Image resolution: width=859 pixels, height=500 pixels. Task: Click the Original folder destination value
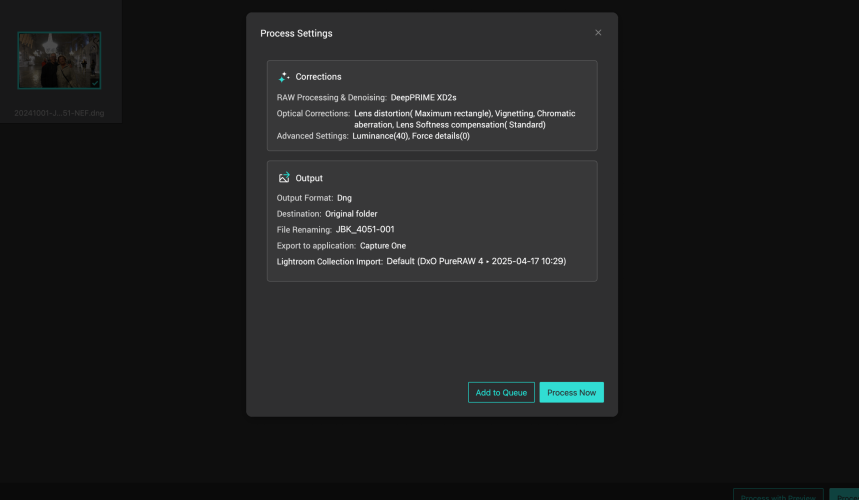tap(351, 214)
